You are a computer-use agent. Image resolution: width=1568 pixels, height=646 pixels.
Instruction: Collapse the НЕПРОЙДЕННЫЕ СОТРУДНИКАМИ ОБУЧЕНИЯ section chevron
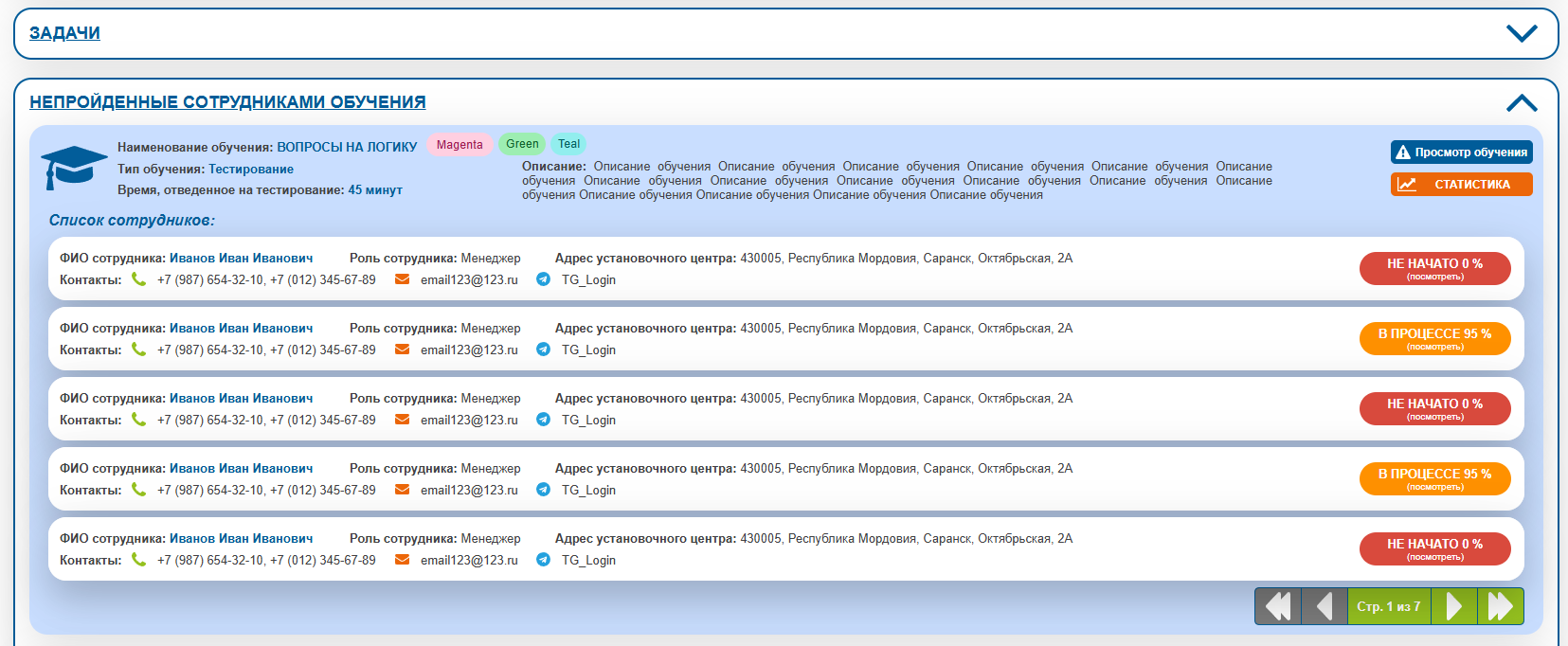click(x=1522, y=102)
